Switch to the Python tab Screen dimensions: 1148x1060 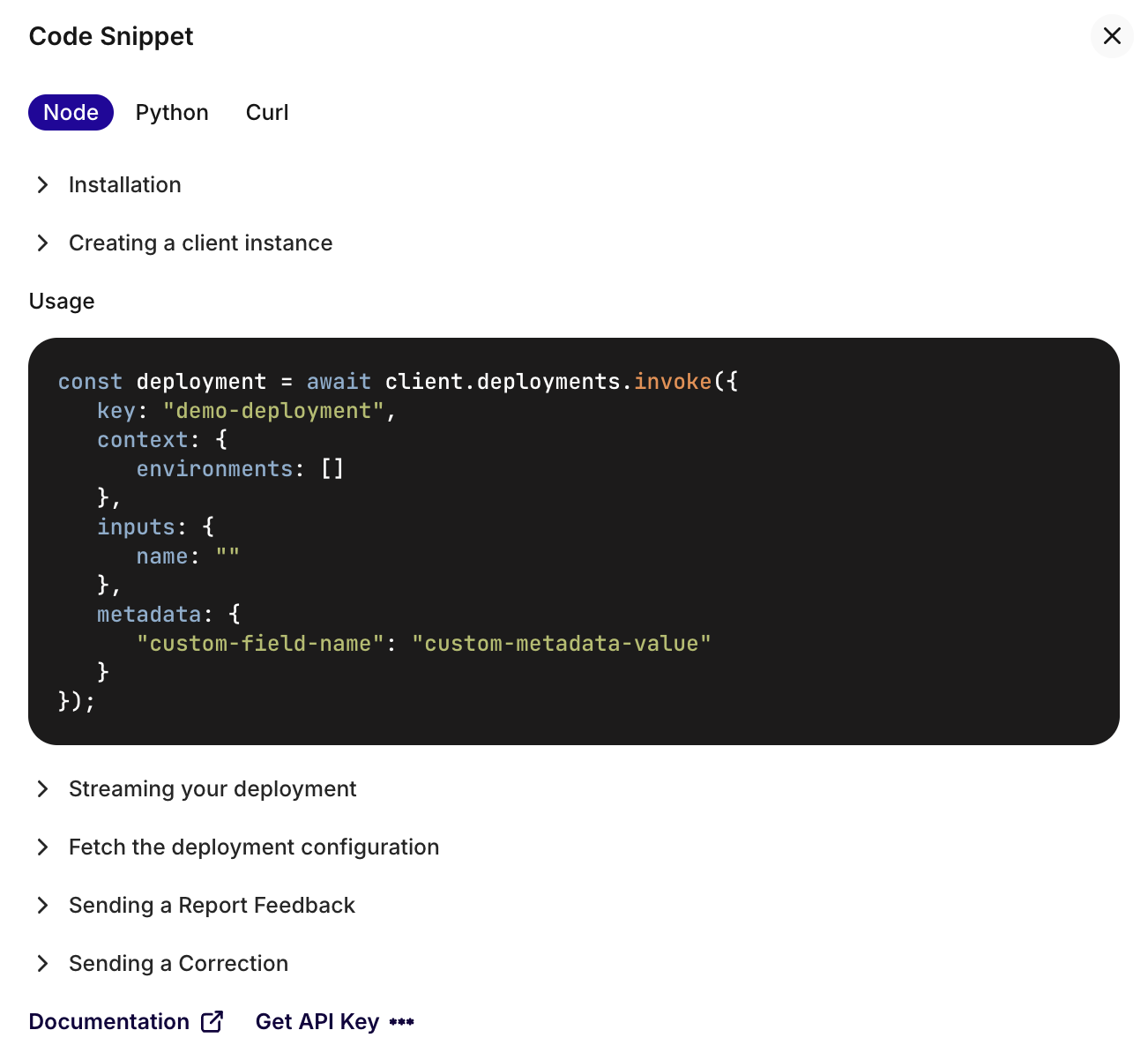172,113
